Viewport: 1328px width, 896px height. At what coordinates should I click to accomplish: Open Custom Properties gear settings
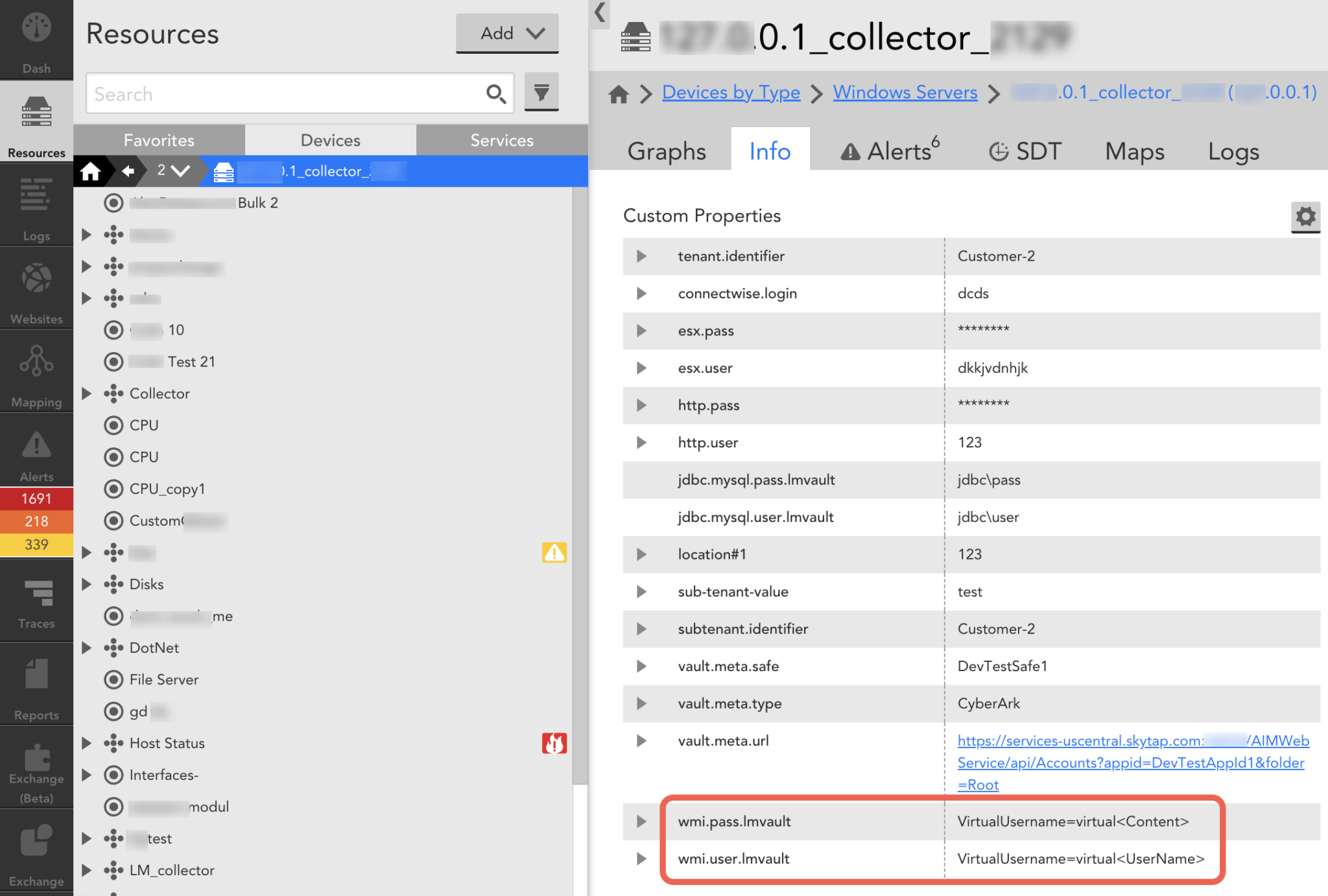(1305, 217)
